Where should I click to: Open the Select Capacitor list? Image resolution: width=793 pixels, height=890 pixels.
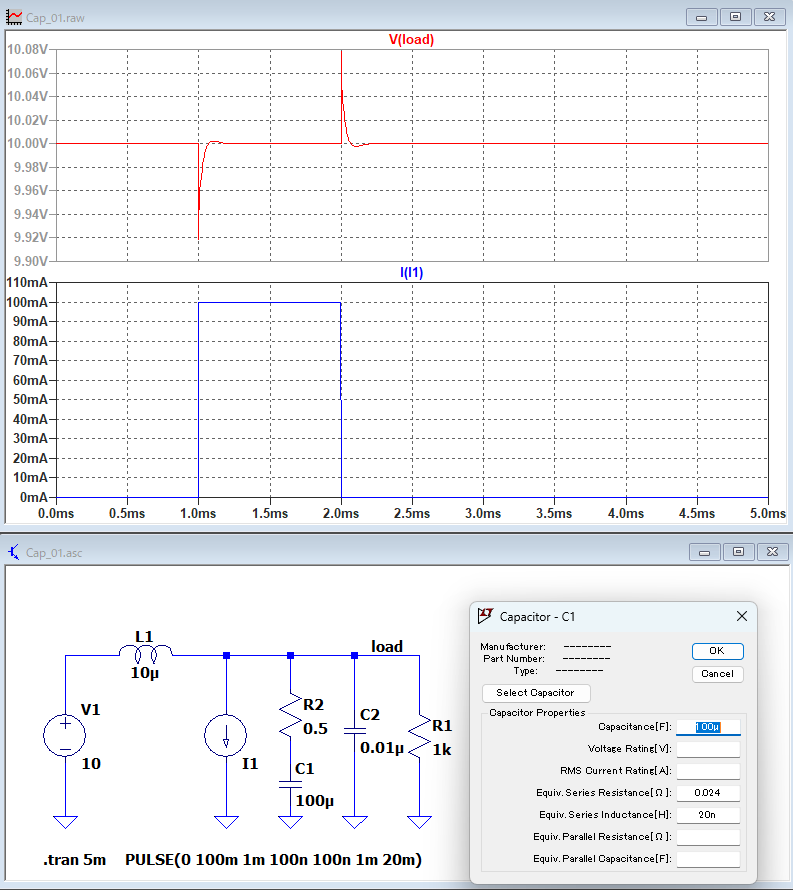pyautogui.click(x=536, y=693)
